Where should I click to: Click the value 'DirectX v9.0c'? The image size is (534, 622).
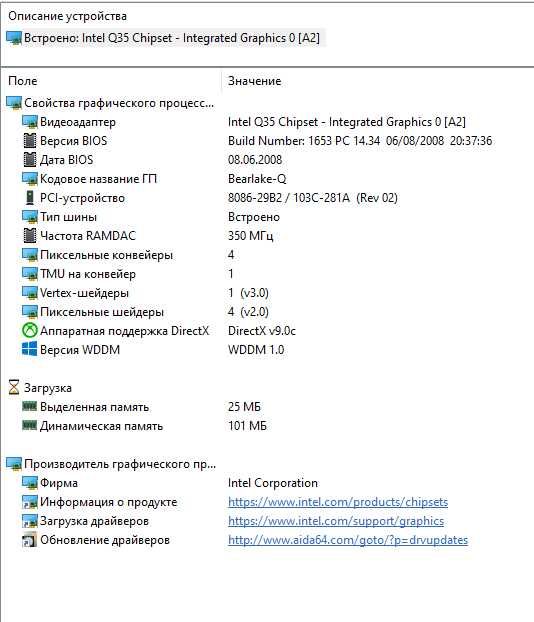[262, 331]
